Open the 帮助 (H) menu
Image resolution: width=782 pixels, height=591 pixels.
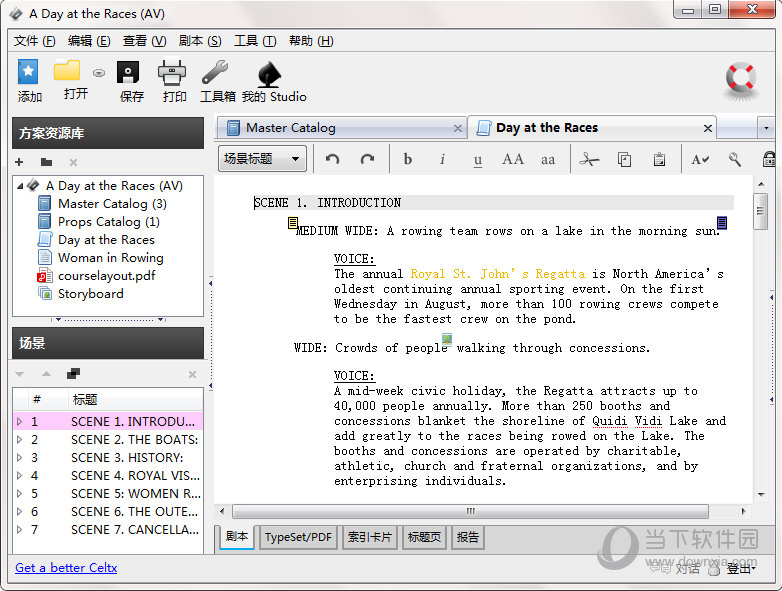[x=311, y=41]
